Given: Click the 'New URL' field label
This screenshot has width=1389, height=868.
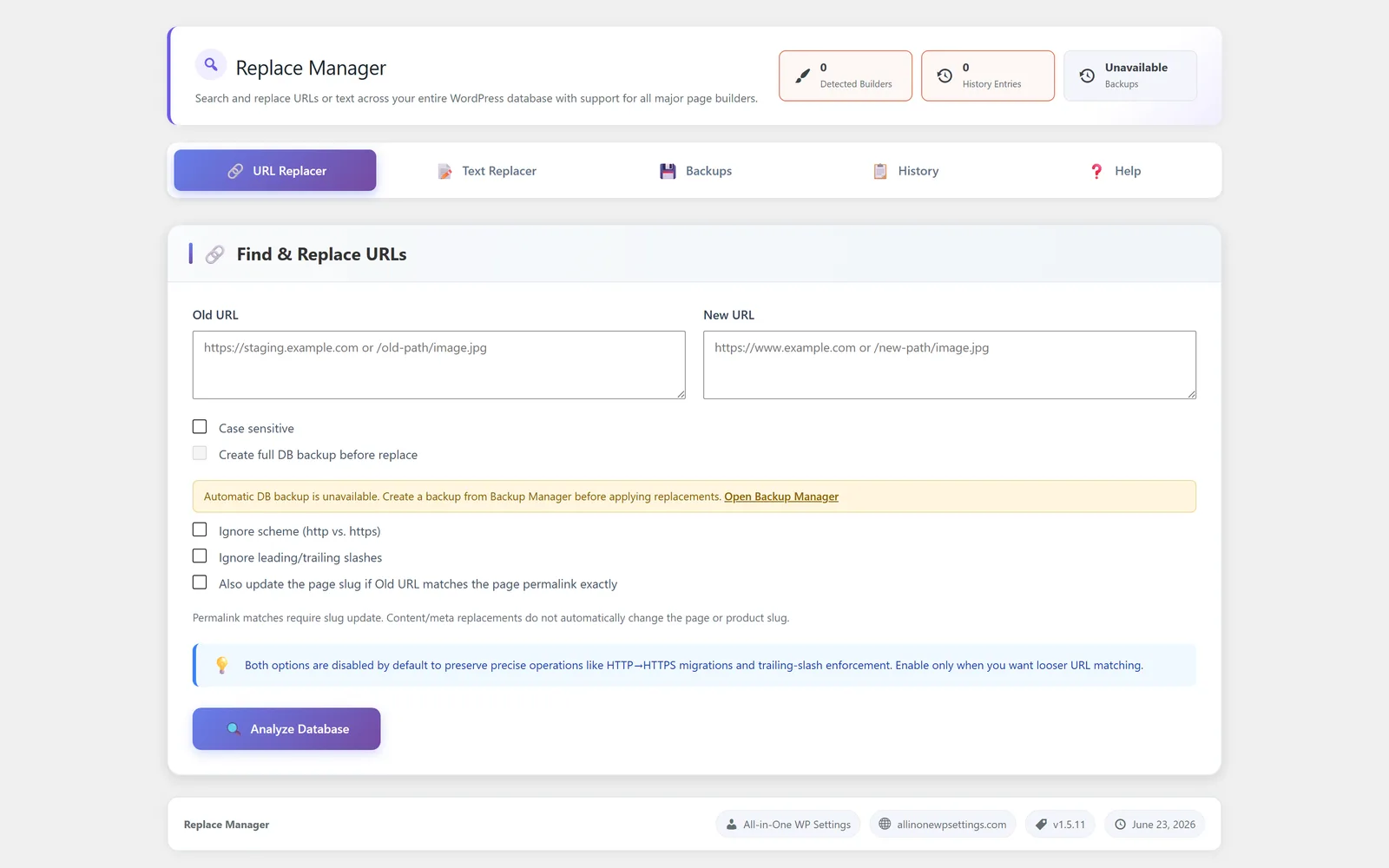Looking at the screenshot, I should click(728, 315).
